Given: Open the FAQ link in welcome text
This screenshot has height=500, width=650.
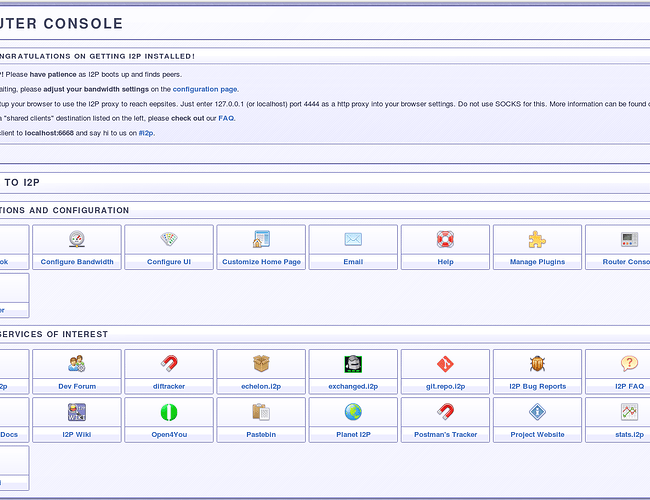Looking at the screenshot, I should point(226,118).
